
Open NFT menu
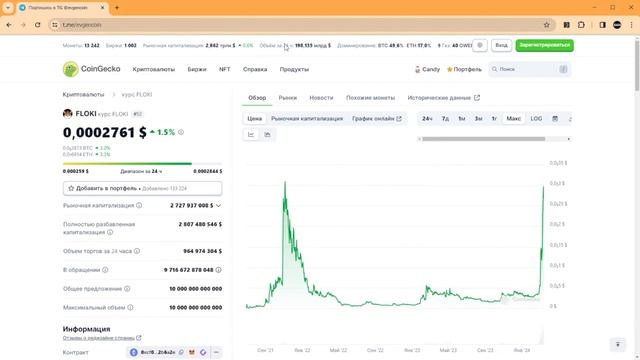click(x=224, y=69)
